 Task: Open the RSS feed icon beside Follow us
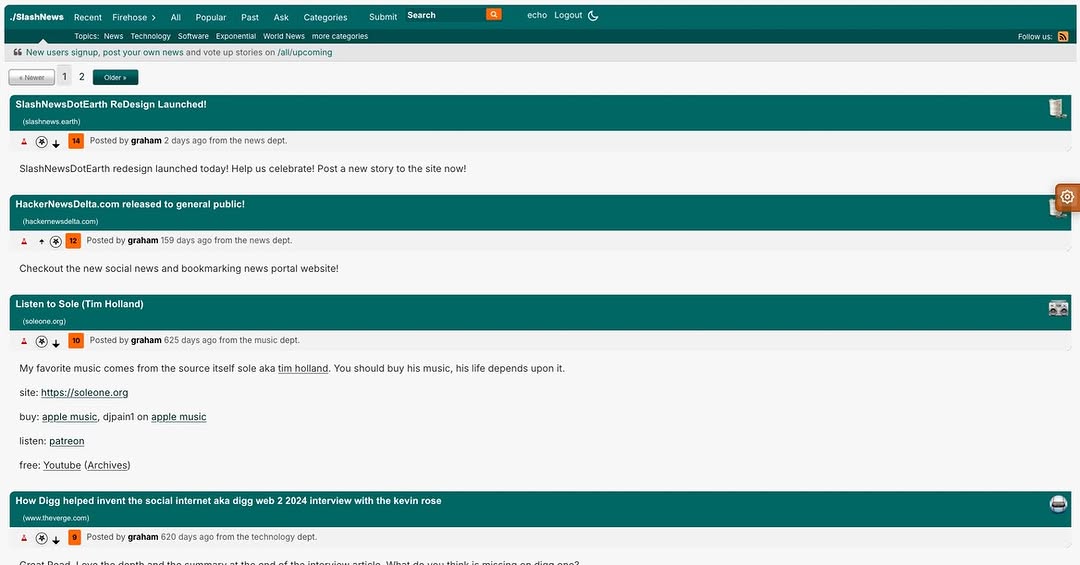click(1063, 37)
